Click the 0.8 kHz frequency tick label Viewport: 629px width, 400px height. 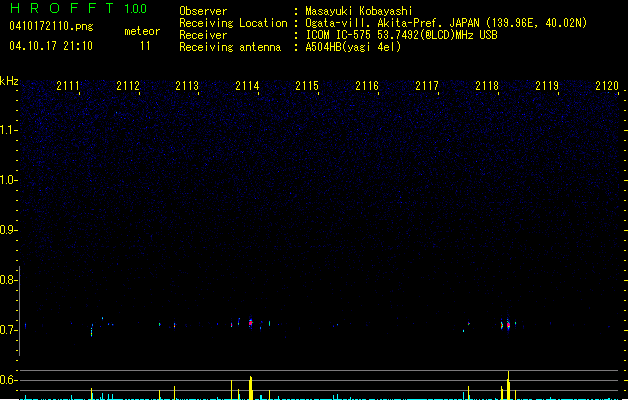pyautogui.click(x=8, y=280)
